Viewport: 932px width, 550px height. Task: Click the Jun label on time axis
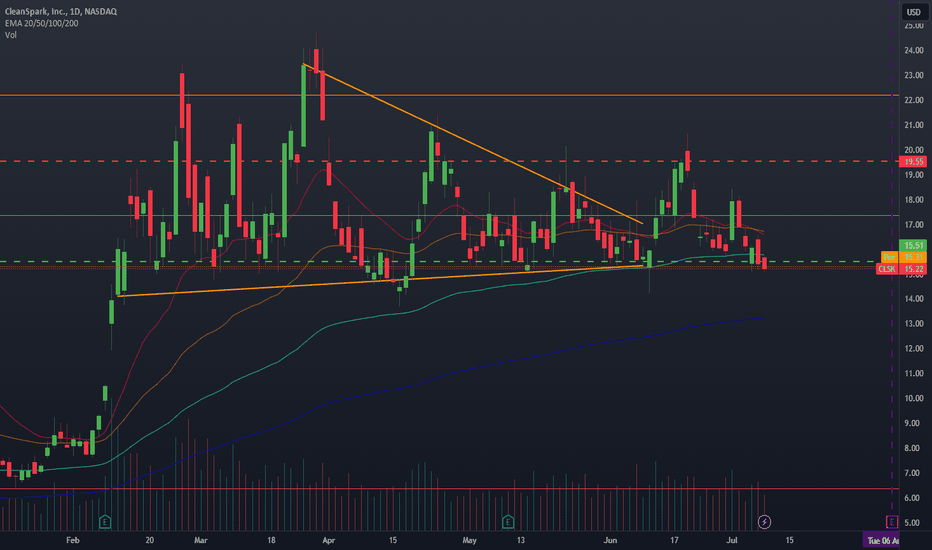[610, 540]
